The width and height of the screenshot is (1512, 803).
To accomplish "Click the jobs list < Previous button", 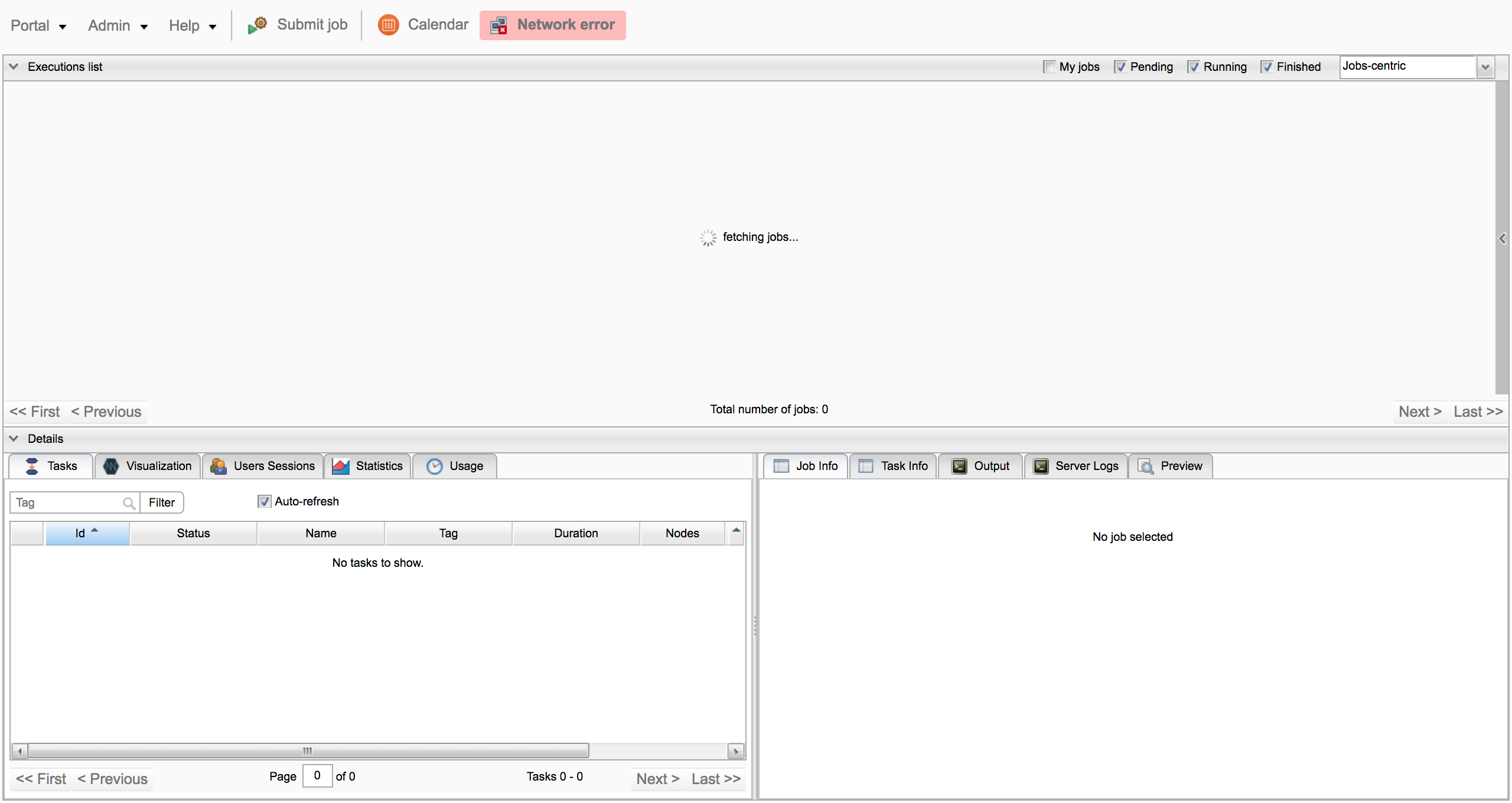I will click(106, 412).
